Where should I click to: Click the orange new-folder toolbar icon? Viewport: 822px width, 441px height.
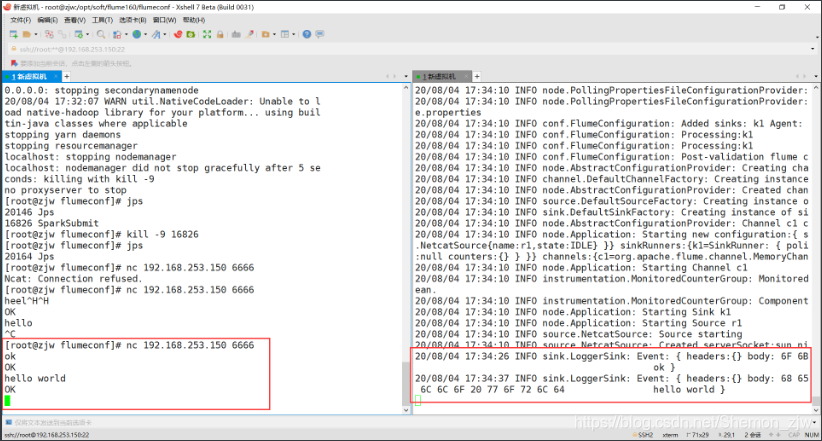click(x=266, y=34)
